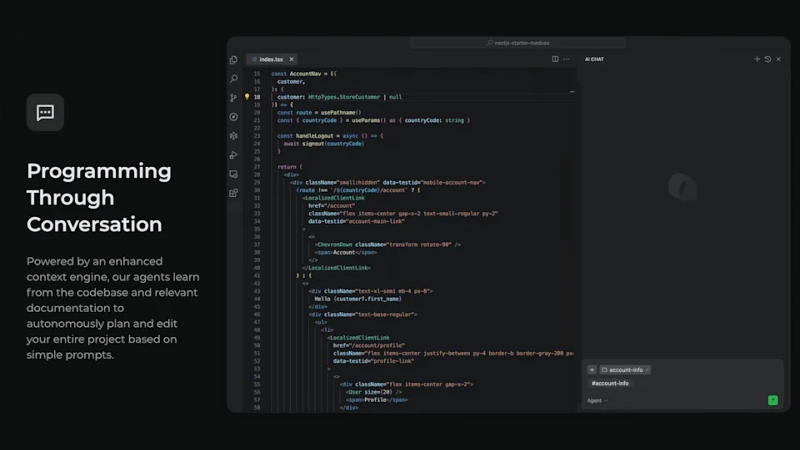The width and height of the screenshot is (800, 450).
Task: Click the nextjs-starter-medusa search bar
Action: pyautogui.click(x=520, y=43)
